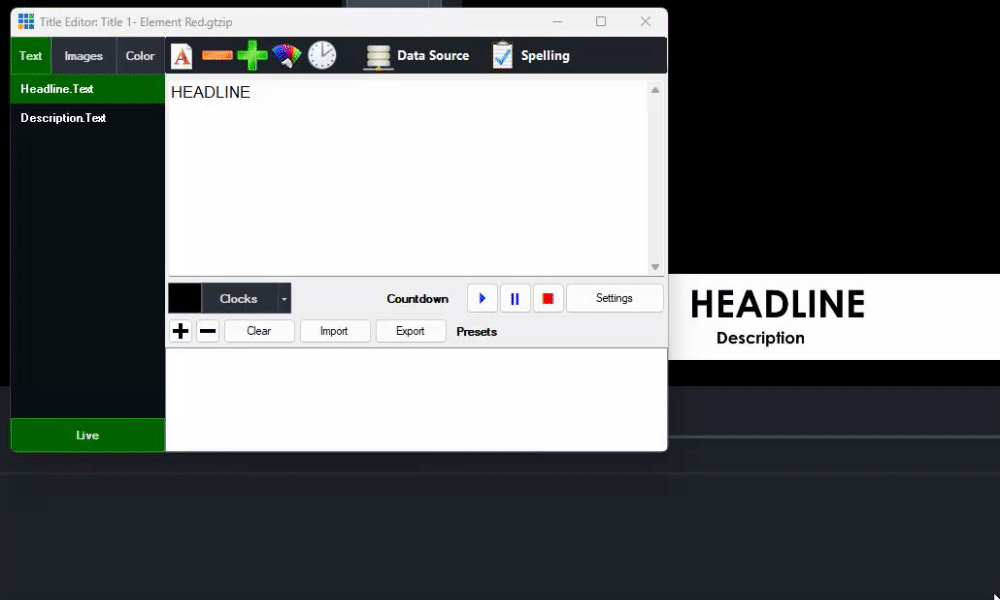Click the plus icon below Clocks
The height and width of the screenshot is (600, 1000).
180,330
